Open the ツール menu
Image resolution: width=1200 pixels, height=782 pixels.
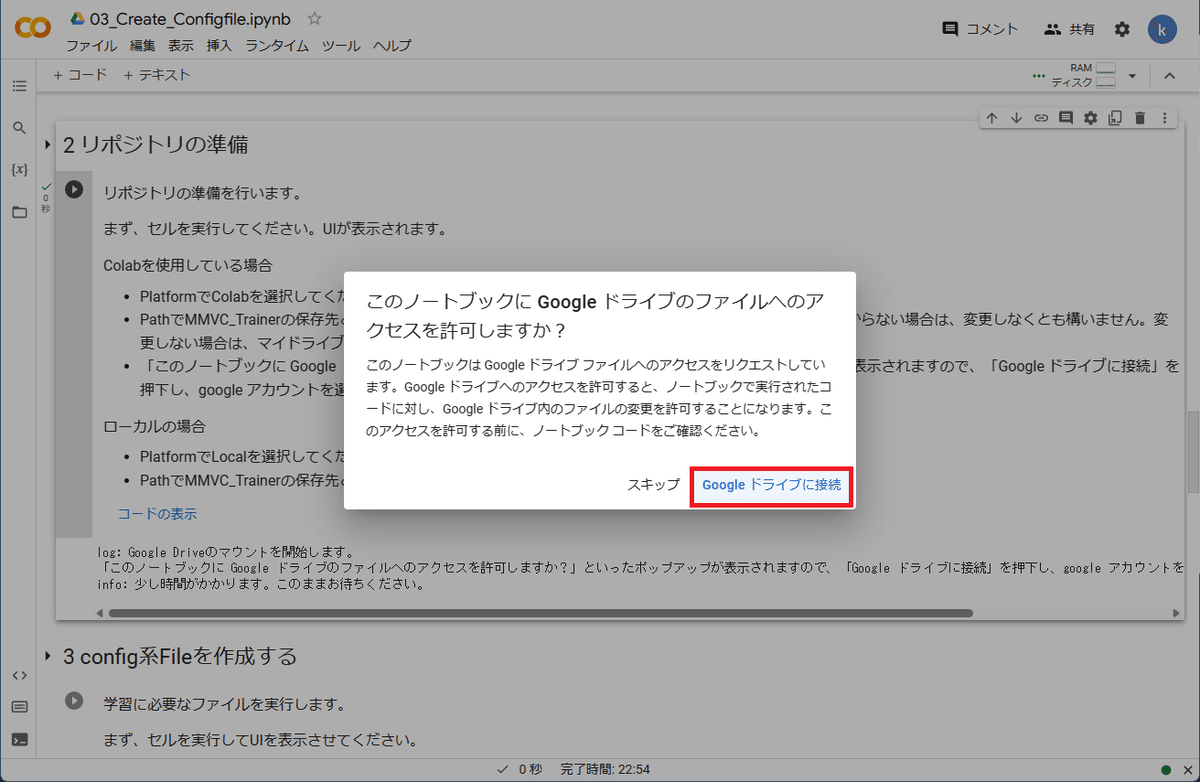[x=341, y=46]
